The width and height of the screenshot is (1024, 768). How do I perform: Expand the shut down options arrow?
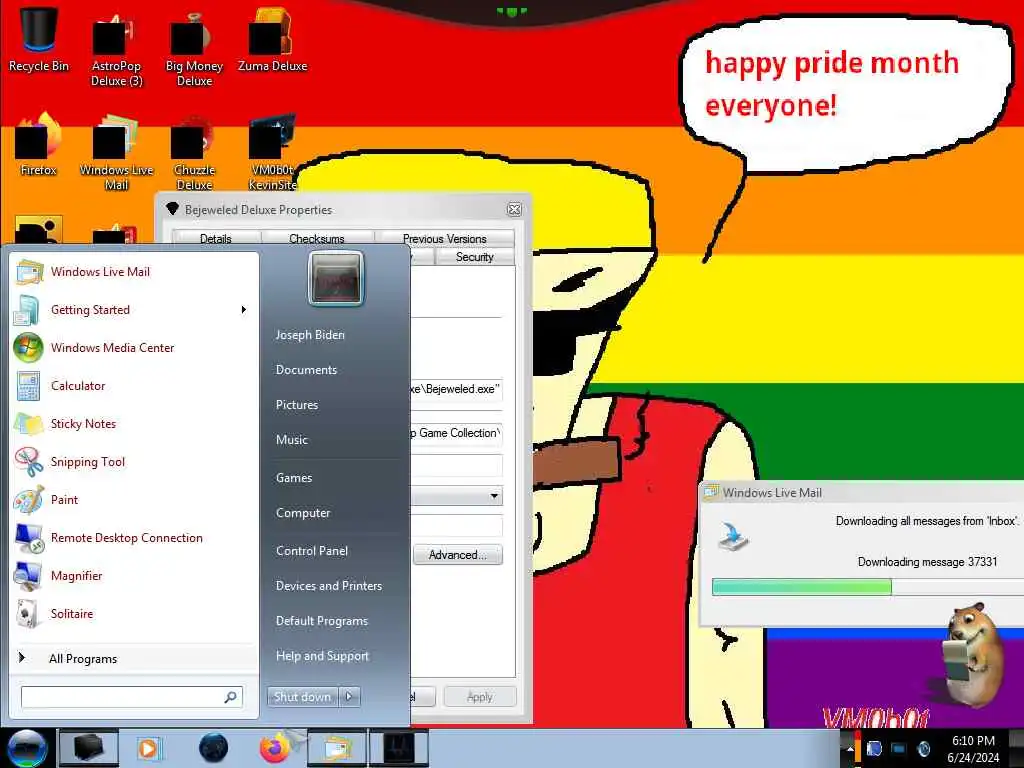coord(349,697)
